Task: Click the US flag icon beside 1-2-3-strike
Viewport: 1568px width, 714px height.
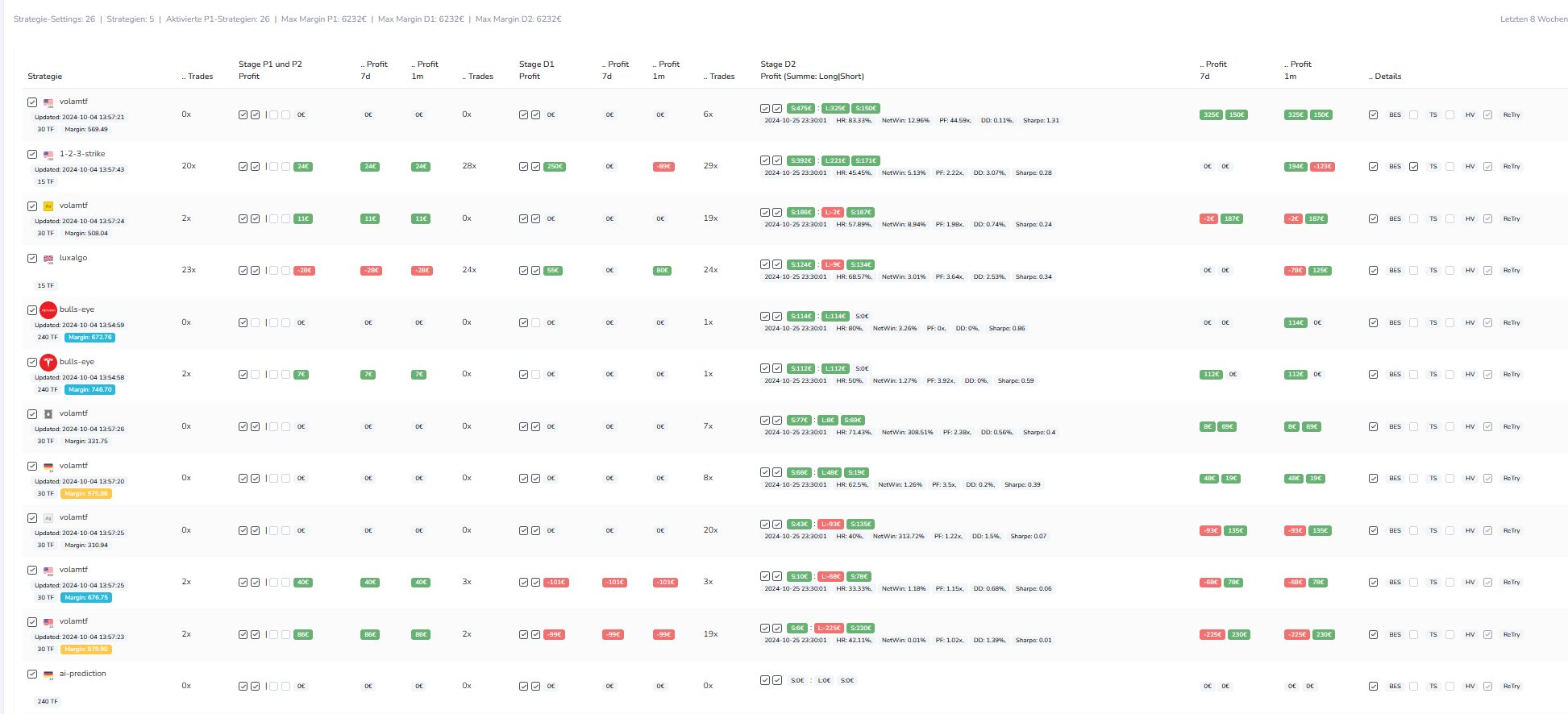Action: (48, 155)
